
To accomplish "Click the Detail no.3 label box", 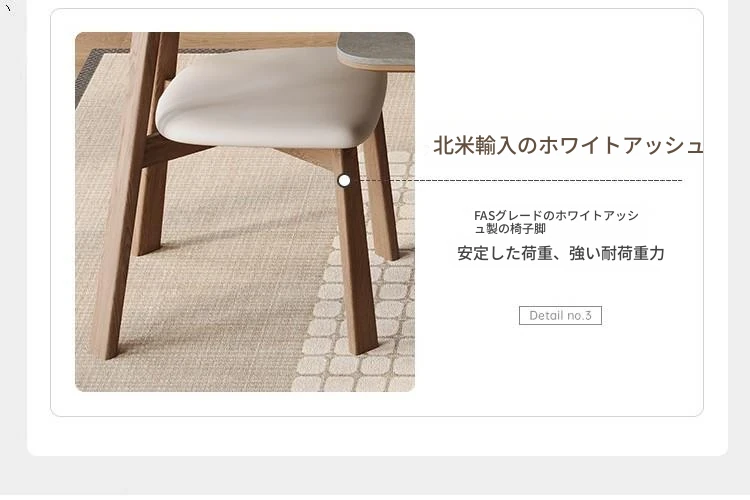I will (x=560, y=315).
